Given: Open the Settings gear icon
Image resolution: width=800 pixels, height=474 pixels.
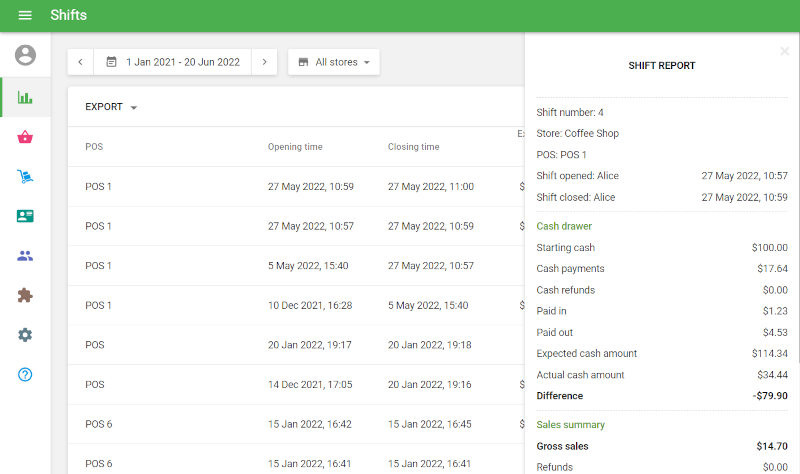Looking at the screenshot, I should click(25, 335).
